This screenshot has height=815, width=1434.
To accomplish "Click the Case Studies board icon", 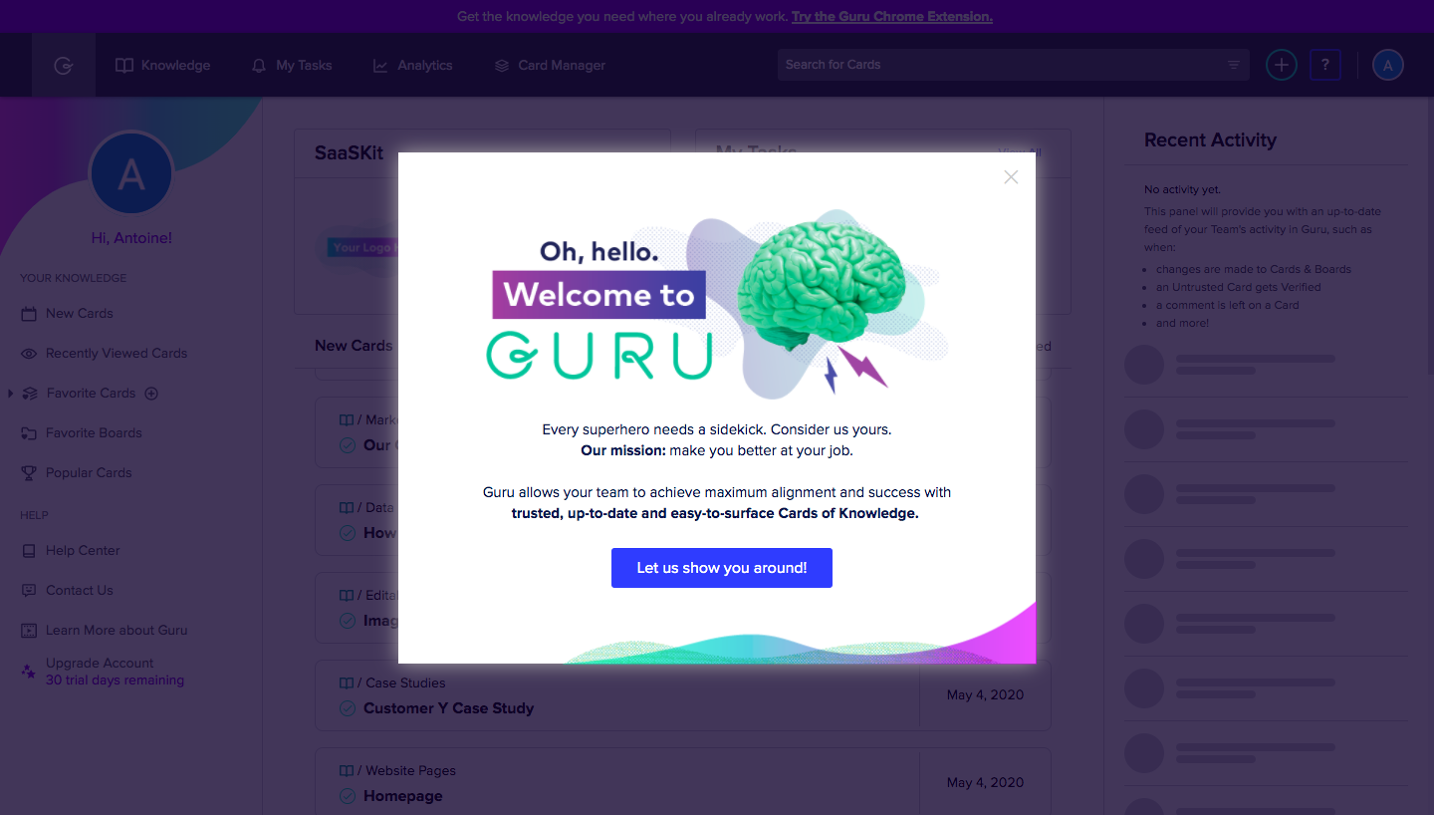I will click(x=346, y=683).
